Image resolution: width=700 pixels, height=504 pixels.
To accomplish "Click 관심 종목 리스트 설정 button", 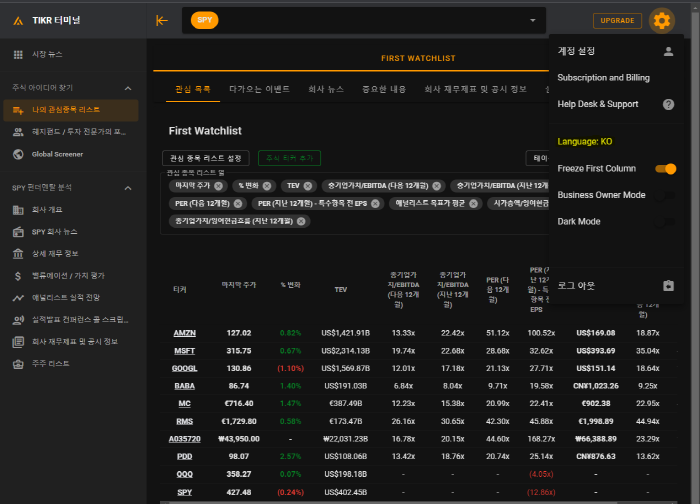I will (x=206, y=158).
